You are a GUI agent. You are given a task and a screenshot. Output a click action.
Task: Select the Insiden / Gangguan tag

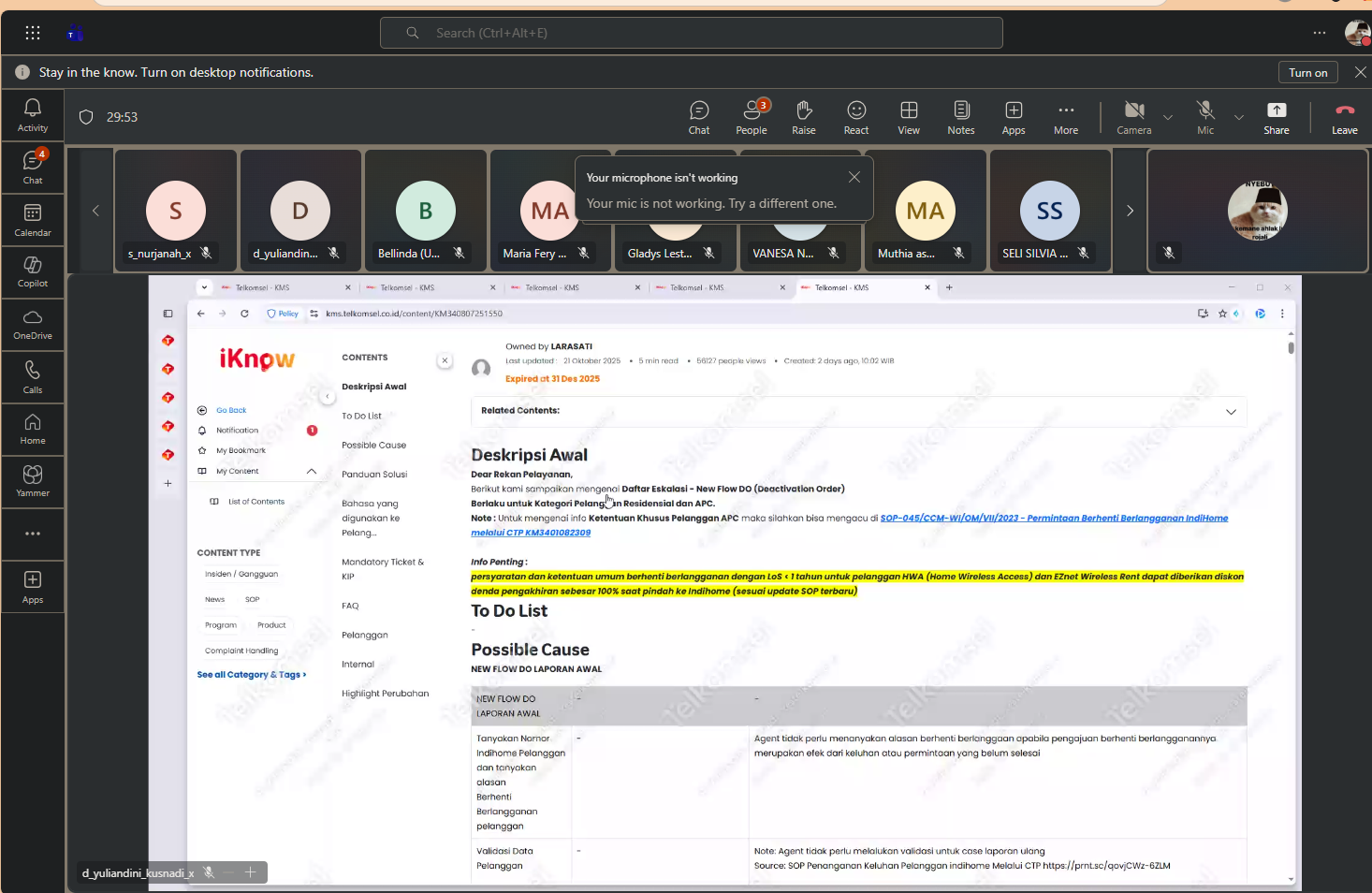(x=241, y=574)
